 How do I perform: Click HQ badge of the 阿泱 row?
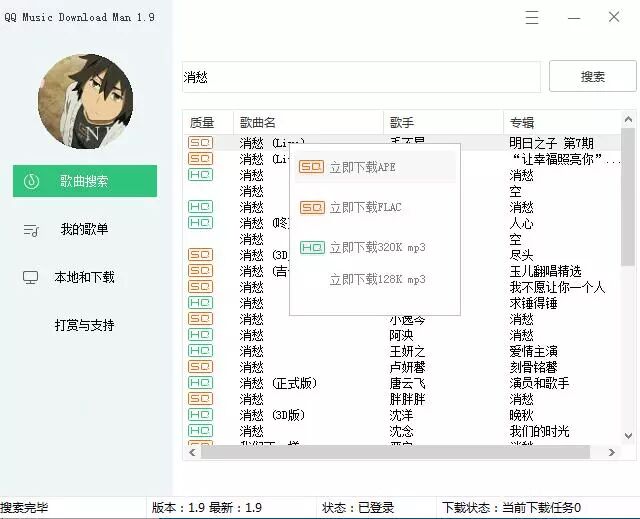click(200, 335)
